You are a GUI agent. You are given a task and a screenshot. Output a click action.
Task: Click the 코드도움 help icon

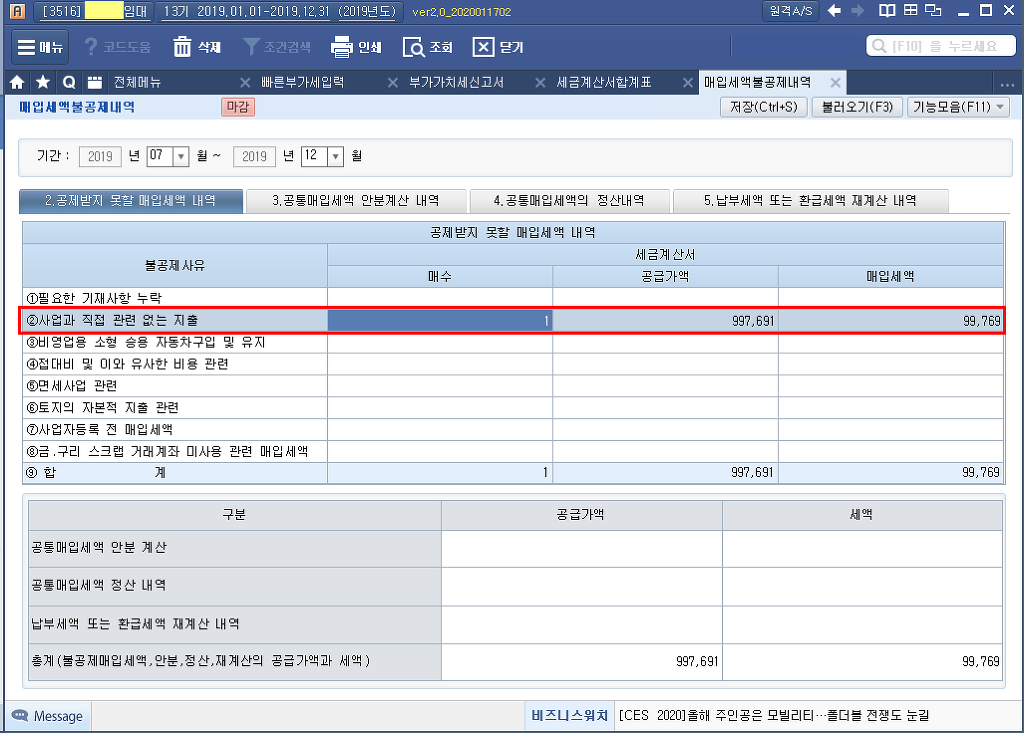tap(91, 47)
